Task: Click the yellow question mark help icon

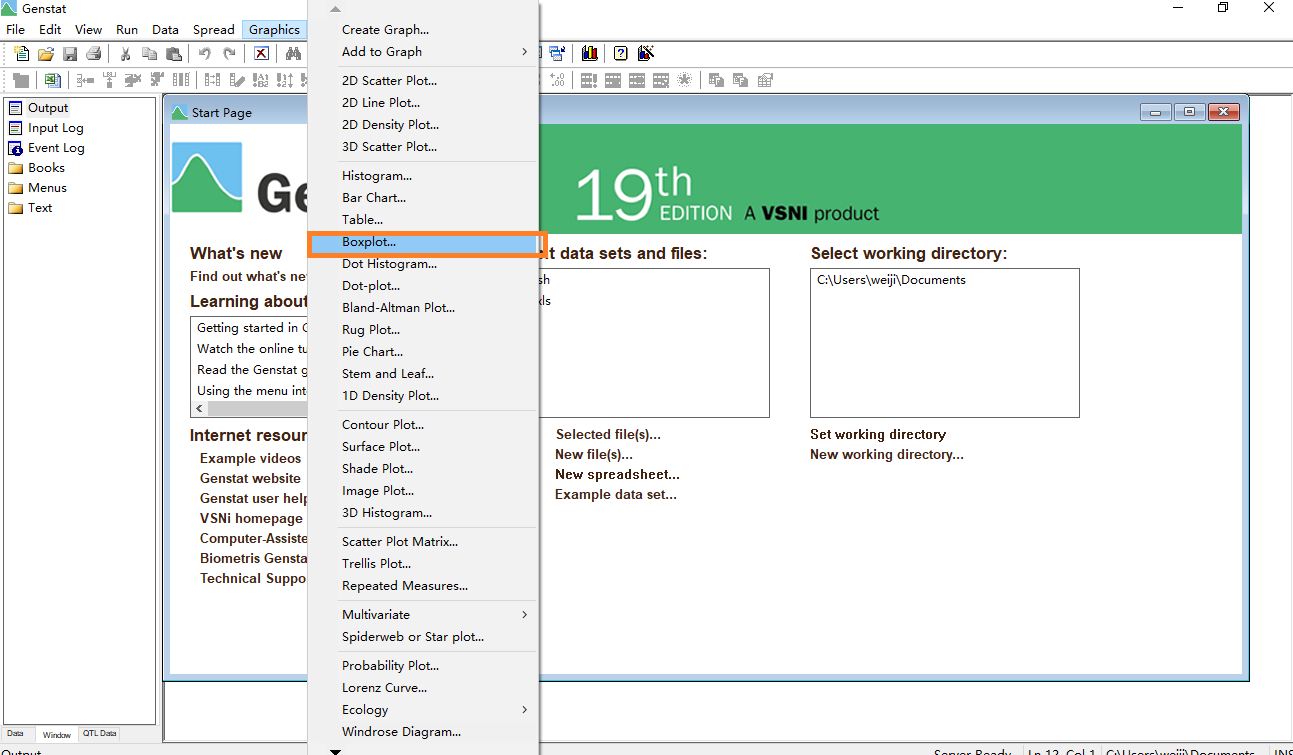Action: pos(621,54)
